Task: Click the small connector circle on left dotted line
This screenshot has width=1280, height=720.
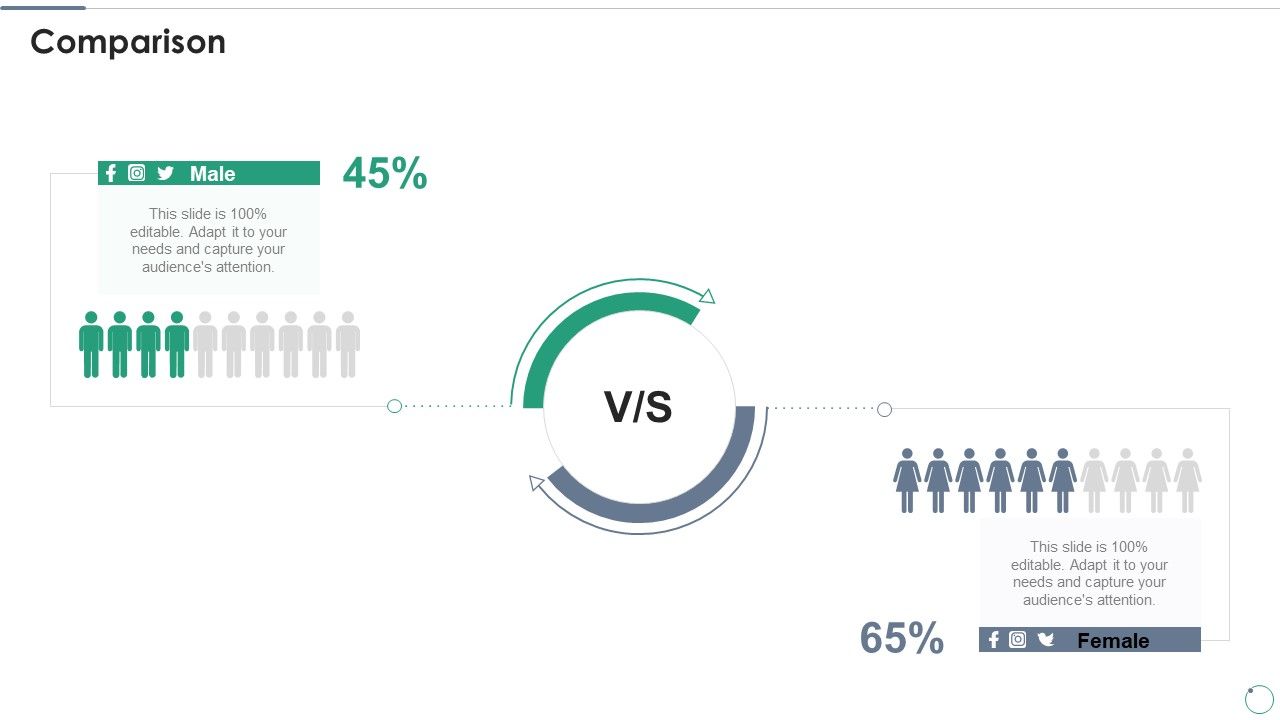Action: pos(394,406)
